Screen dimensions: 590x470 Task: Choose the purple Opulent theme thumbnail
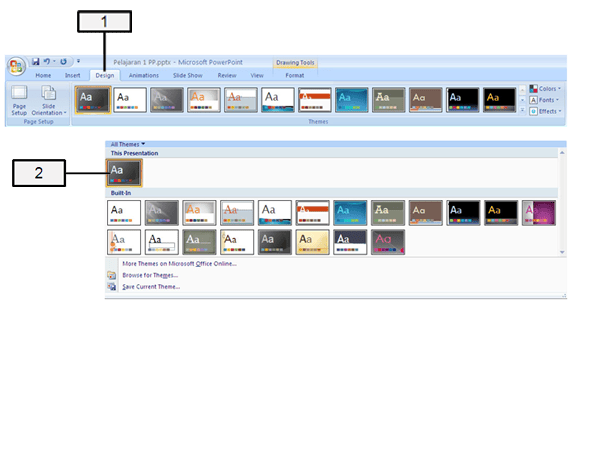(x=539, y=213)
